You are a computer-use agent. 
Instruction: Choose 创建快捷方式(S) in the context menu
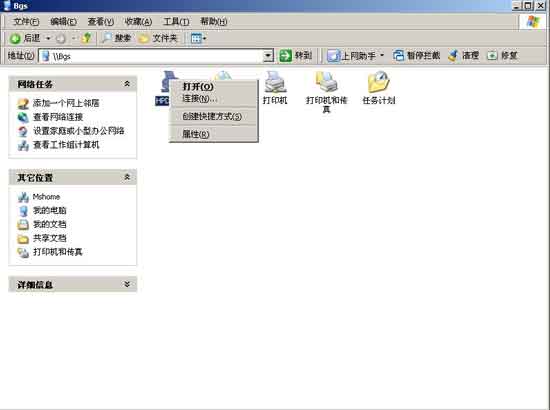point(213,116)
